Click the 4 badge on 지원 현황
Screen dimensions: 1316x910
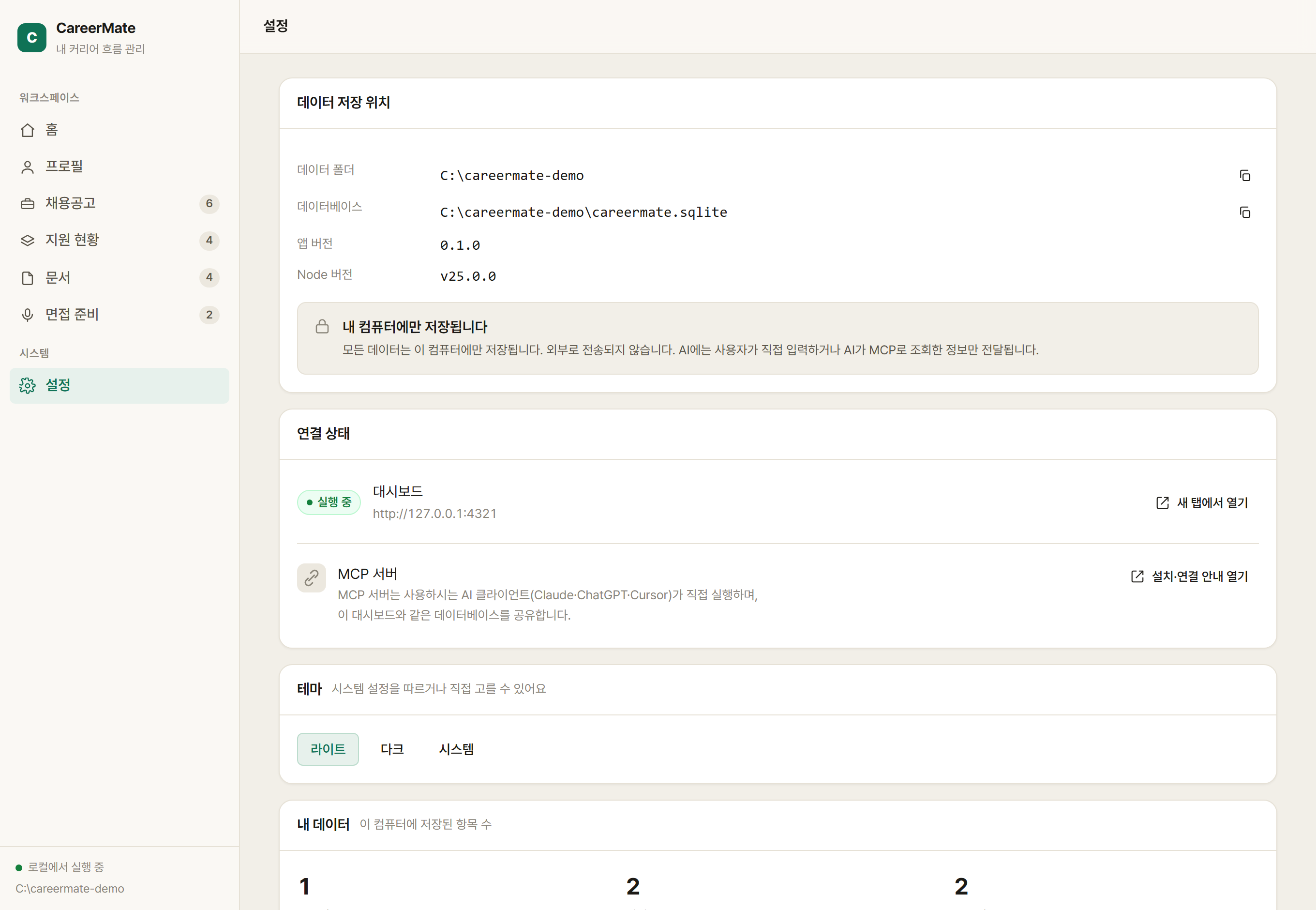tap(209, 240)
